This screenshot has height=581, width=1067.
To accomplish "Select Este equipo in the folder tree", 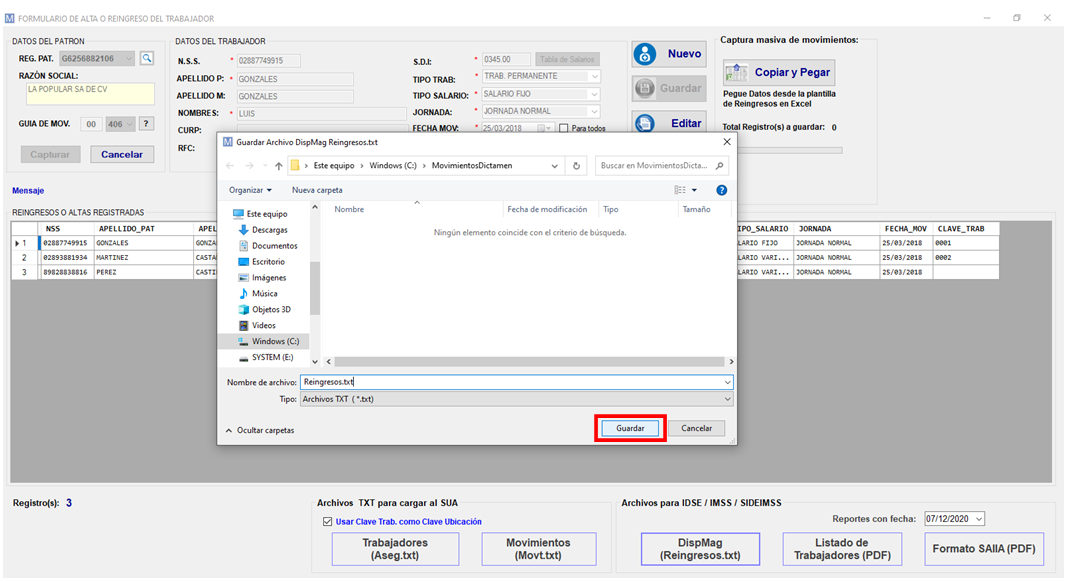I will click(260, 214).
